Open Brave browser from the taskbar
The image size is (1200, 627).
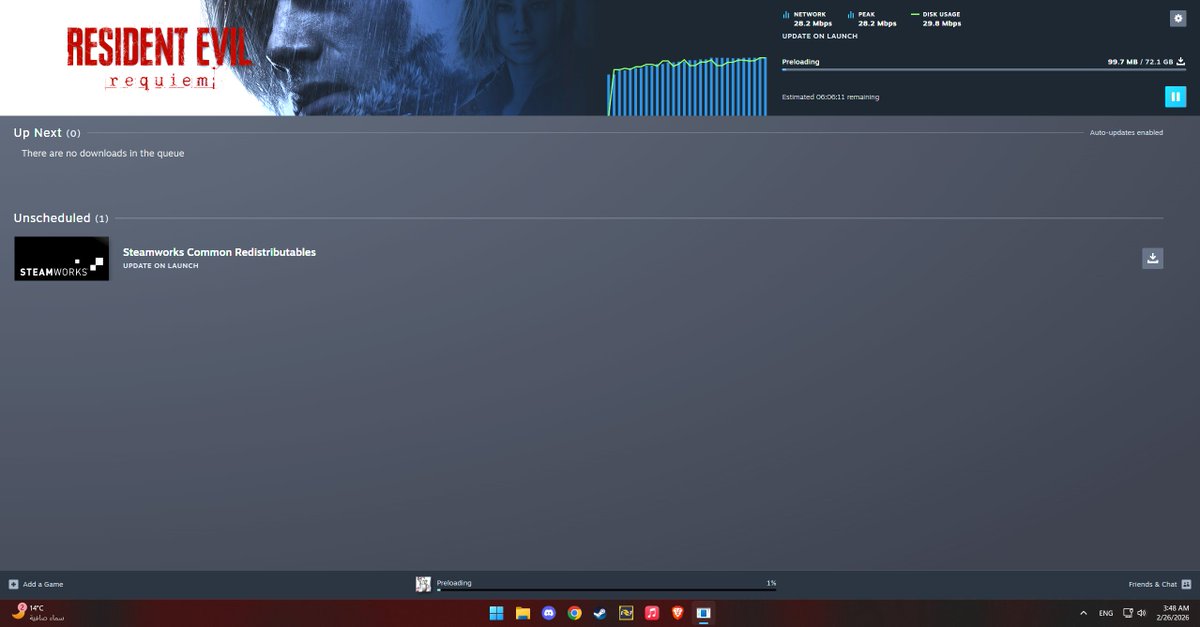tap(678, 613)
